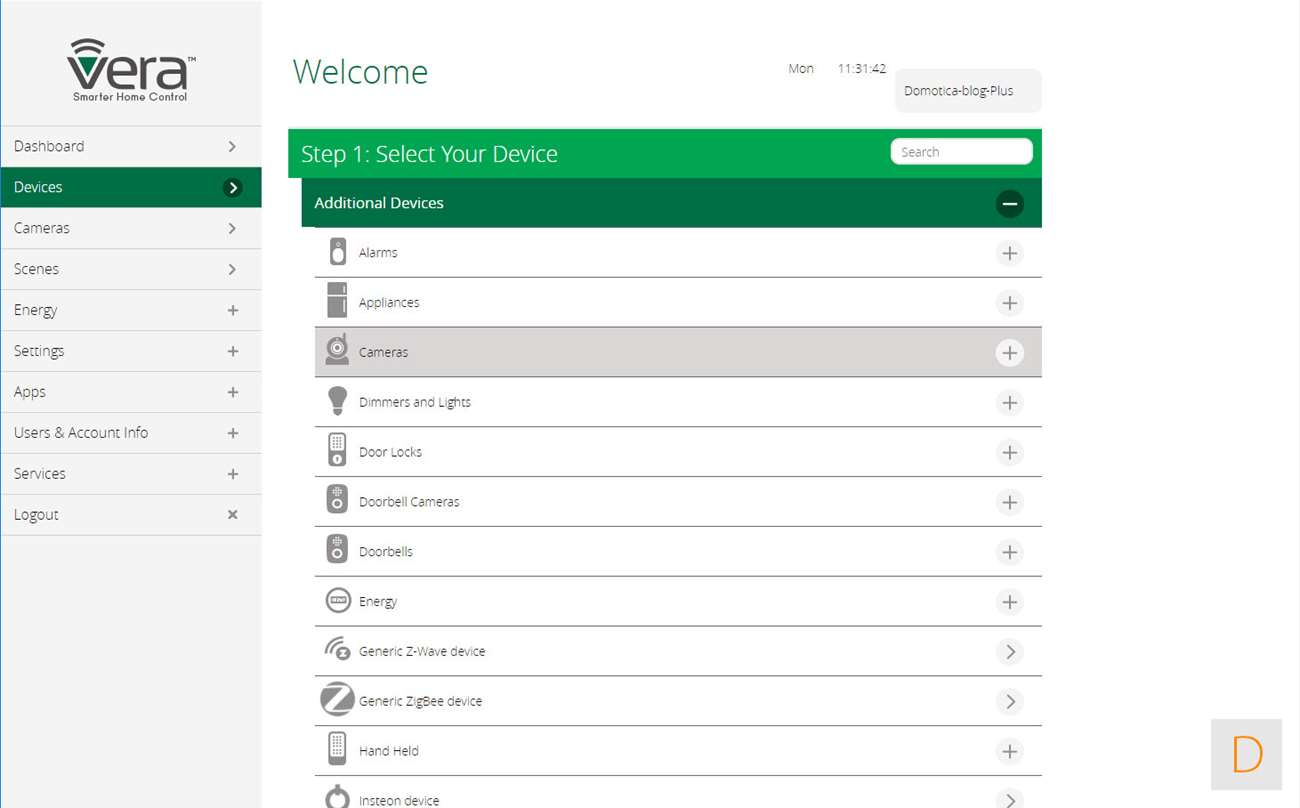Viewport: 1300px width, 808px height.
Task: Click the Energy meter icon
Action: tap(338, 600)
